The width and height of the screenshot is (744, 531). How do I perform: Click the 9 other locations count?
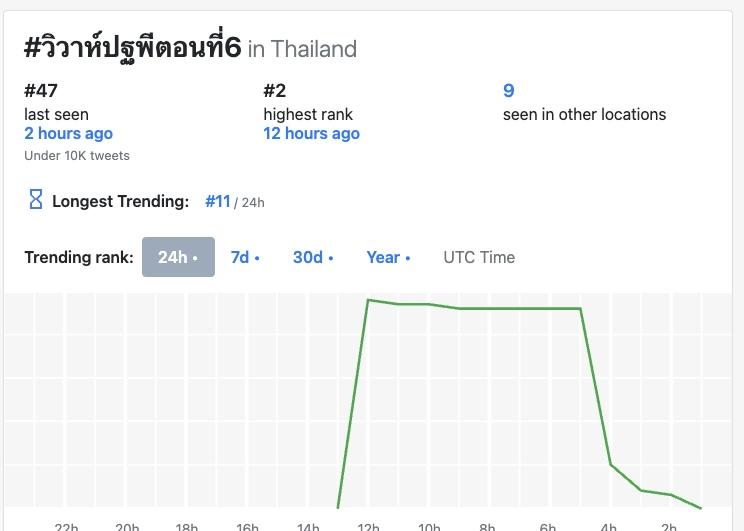click(508, 91)
